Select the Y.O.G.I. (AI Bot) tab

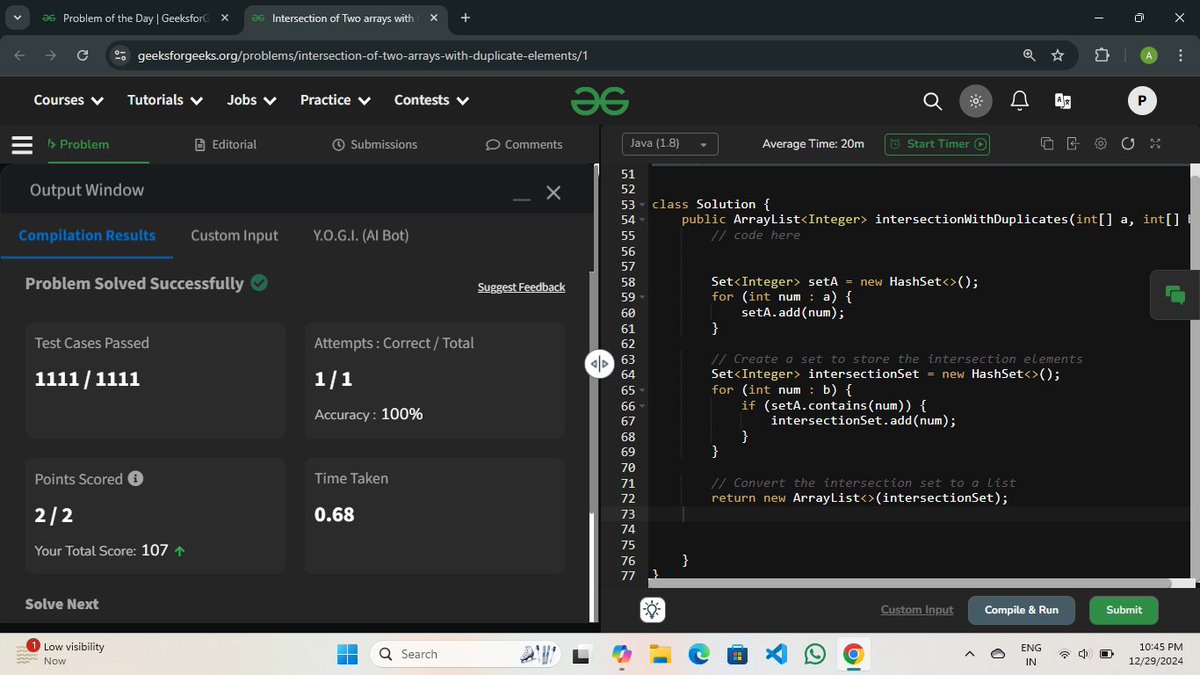pos(361,235)
